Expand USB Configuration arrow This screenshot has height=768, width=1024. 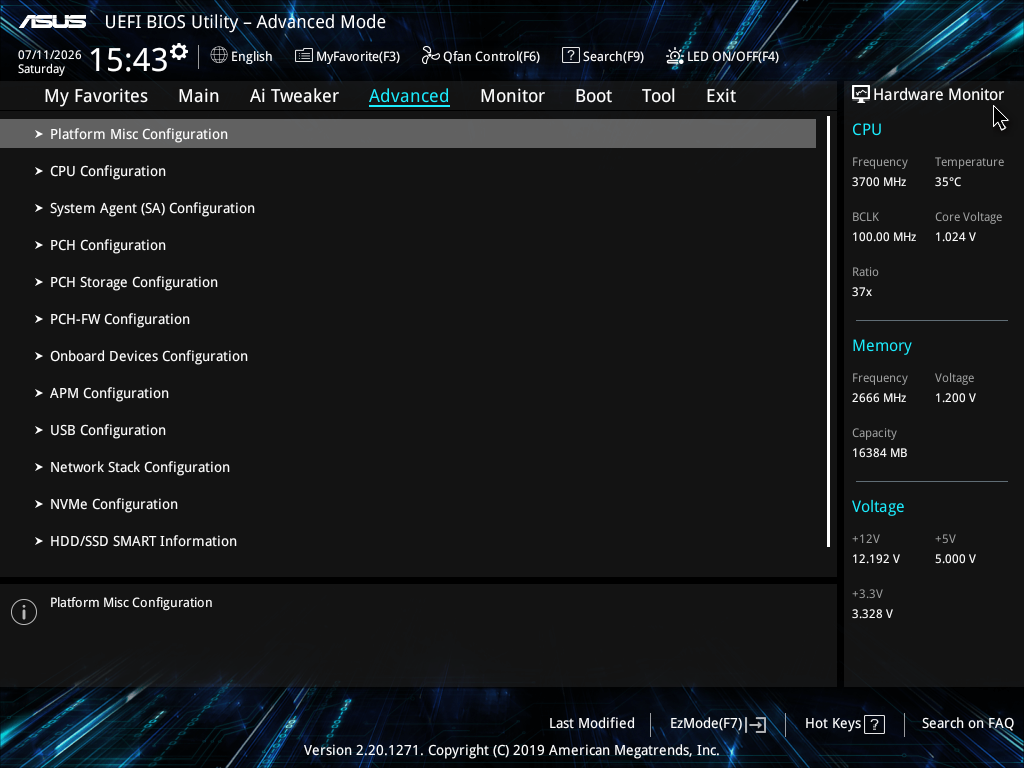click(x=39, y=430)
